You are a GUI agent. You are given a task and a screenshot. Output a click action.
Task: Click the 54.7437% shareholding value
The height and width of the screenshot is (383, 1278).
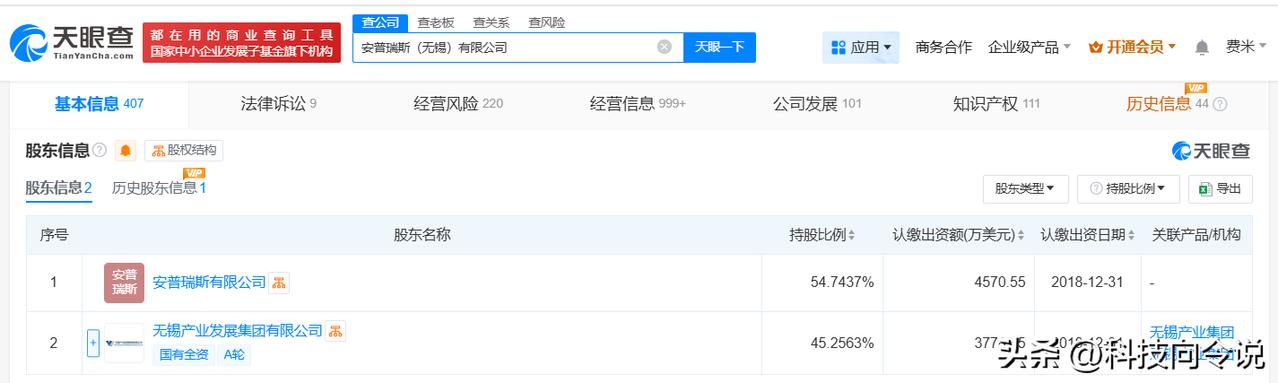tap(842, 283)
